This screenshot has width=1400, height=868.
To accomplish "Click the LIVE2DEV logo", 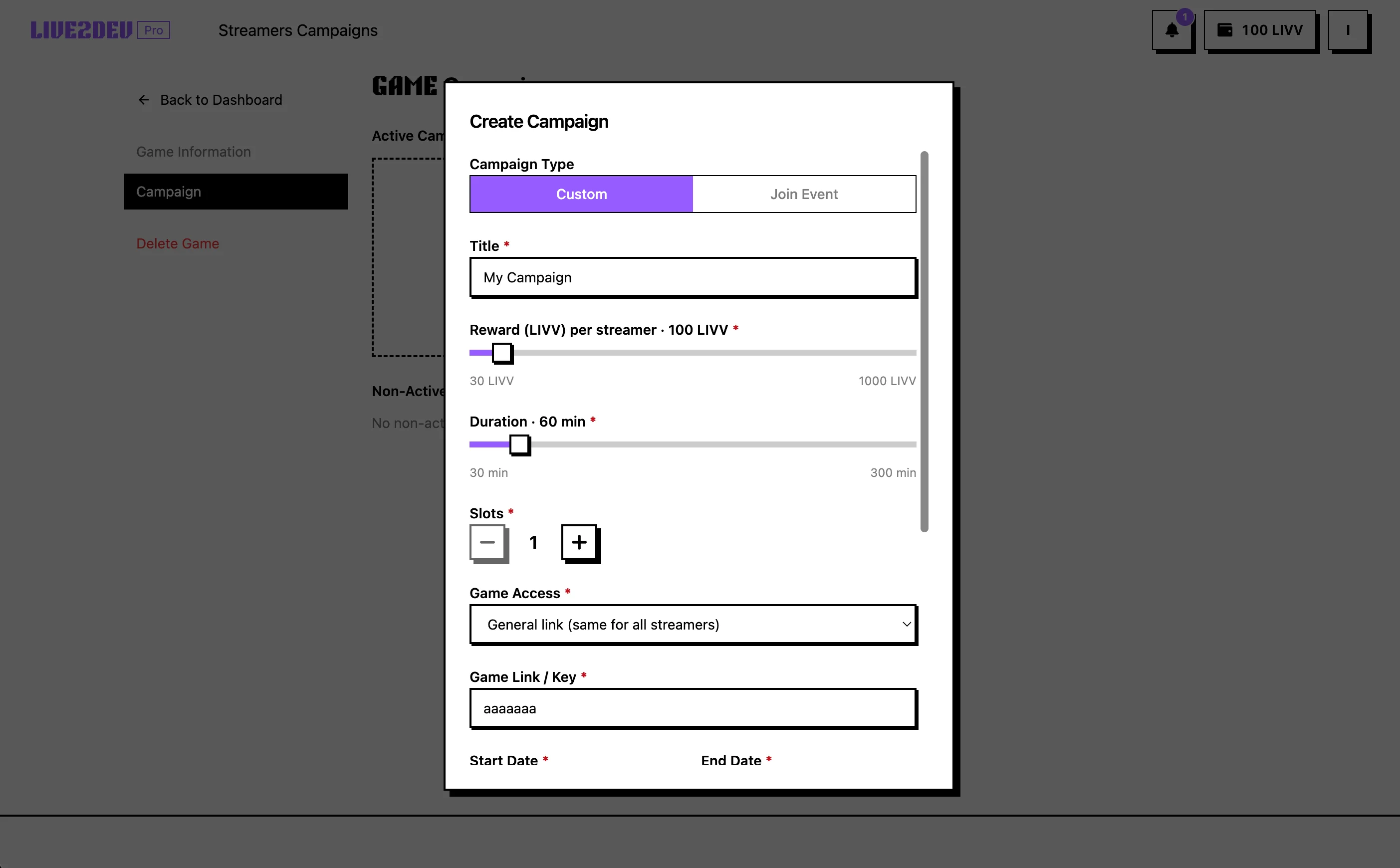I will point(81,30).
